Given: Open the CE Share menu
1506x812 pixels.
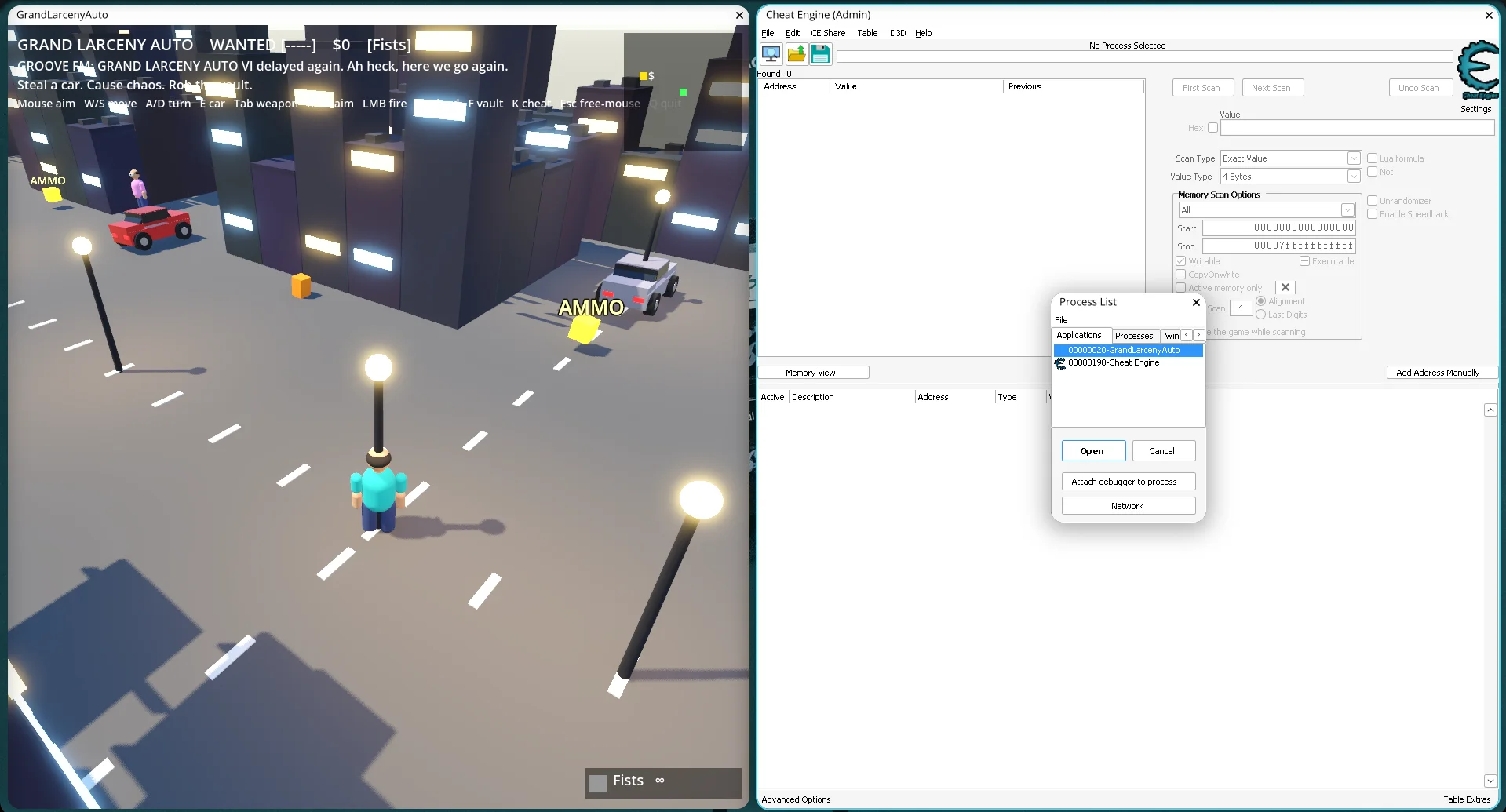Looking at the screenshot, I should pos(828,33).
